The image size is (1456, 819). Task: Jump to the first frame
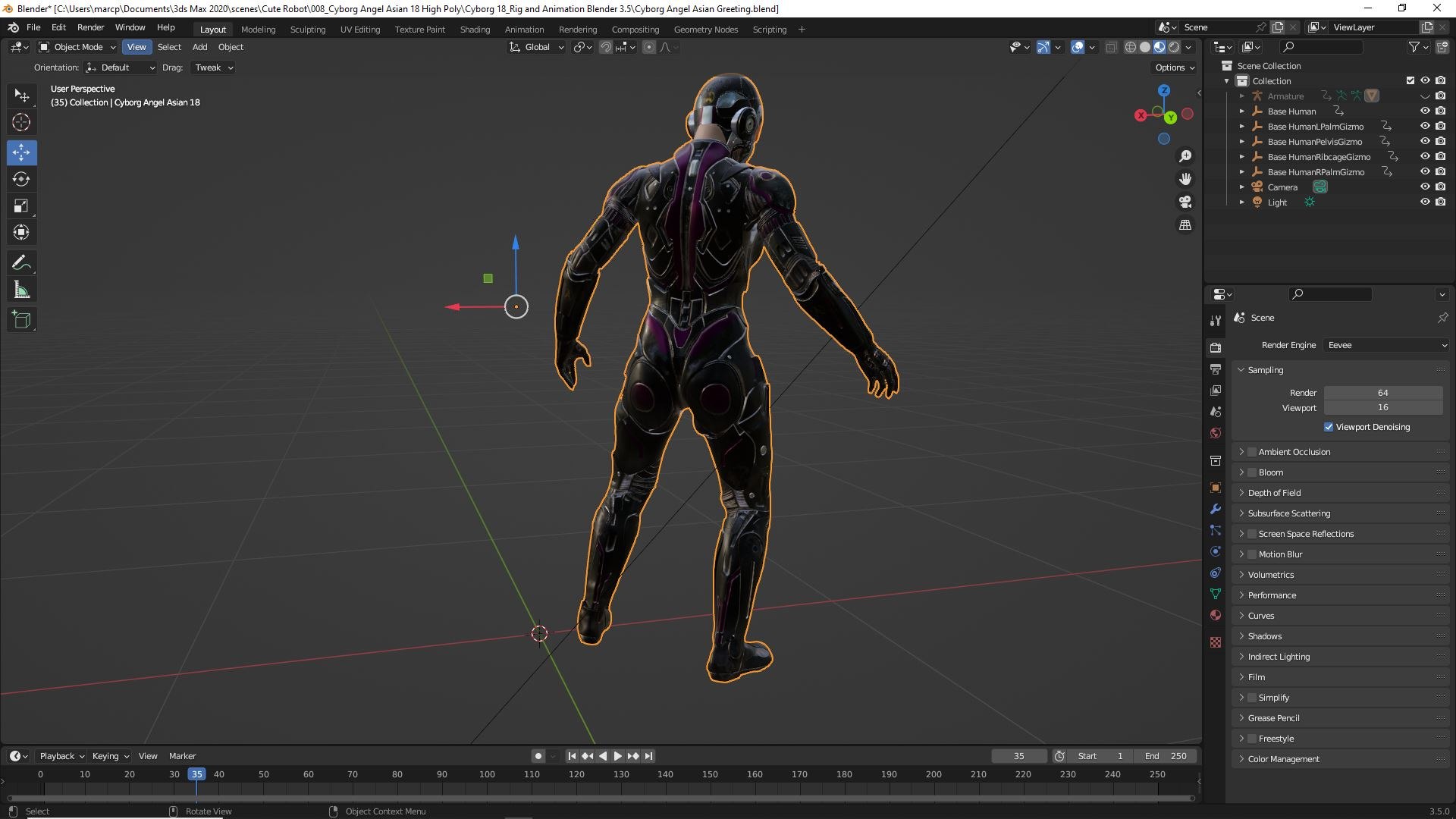[x=572, y=756]
